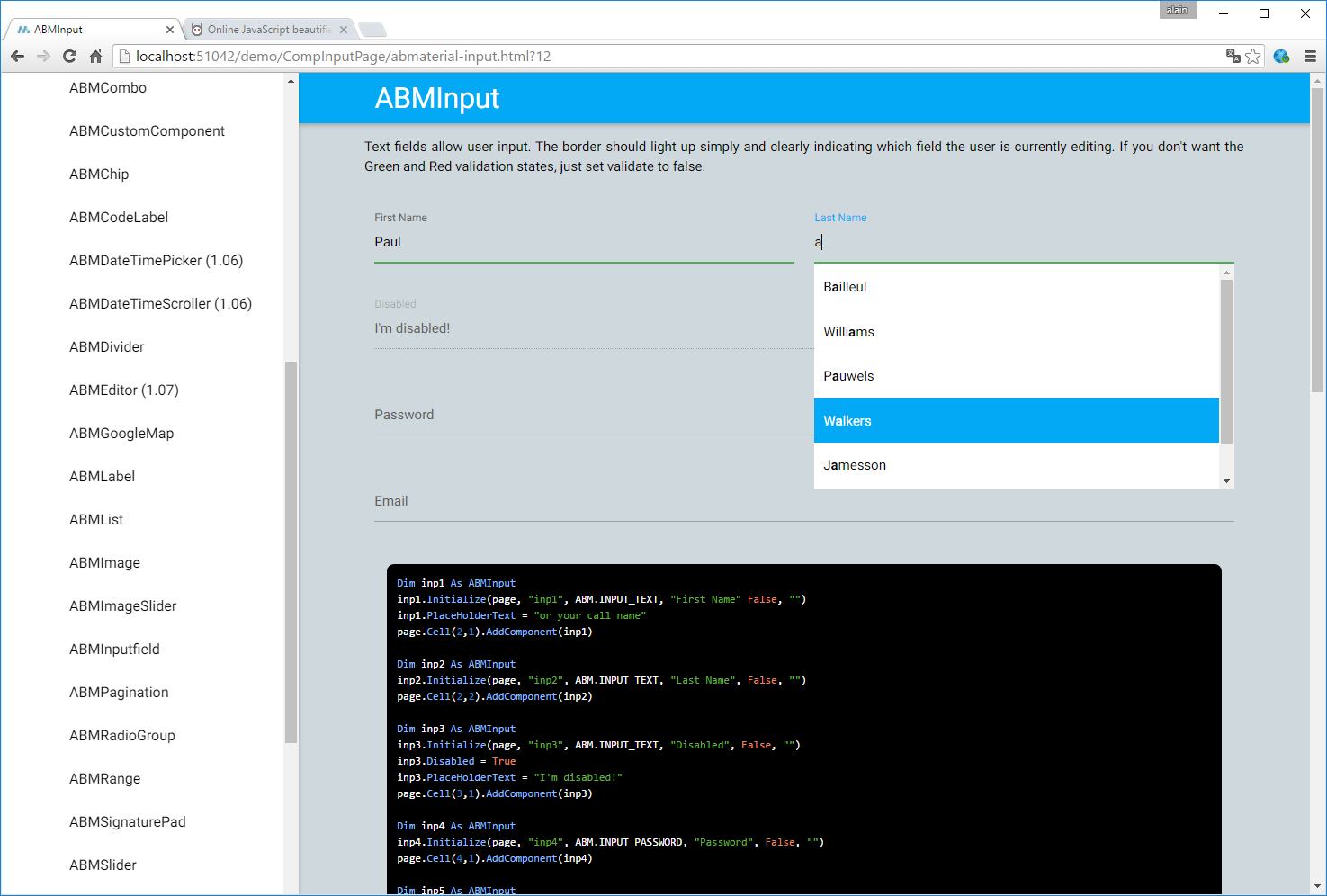The height and width of the screenshot is (896, 1327).
Task: Go back to the previous page
Action: (x=17, y=57)
